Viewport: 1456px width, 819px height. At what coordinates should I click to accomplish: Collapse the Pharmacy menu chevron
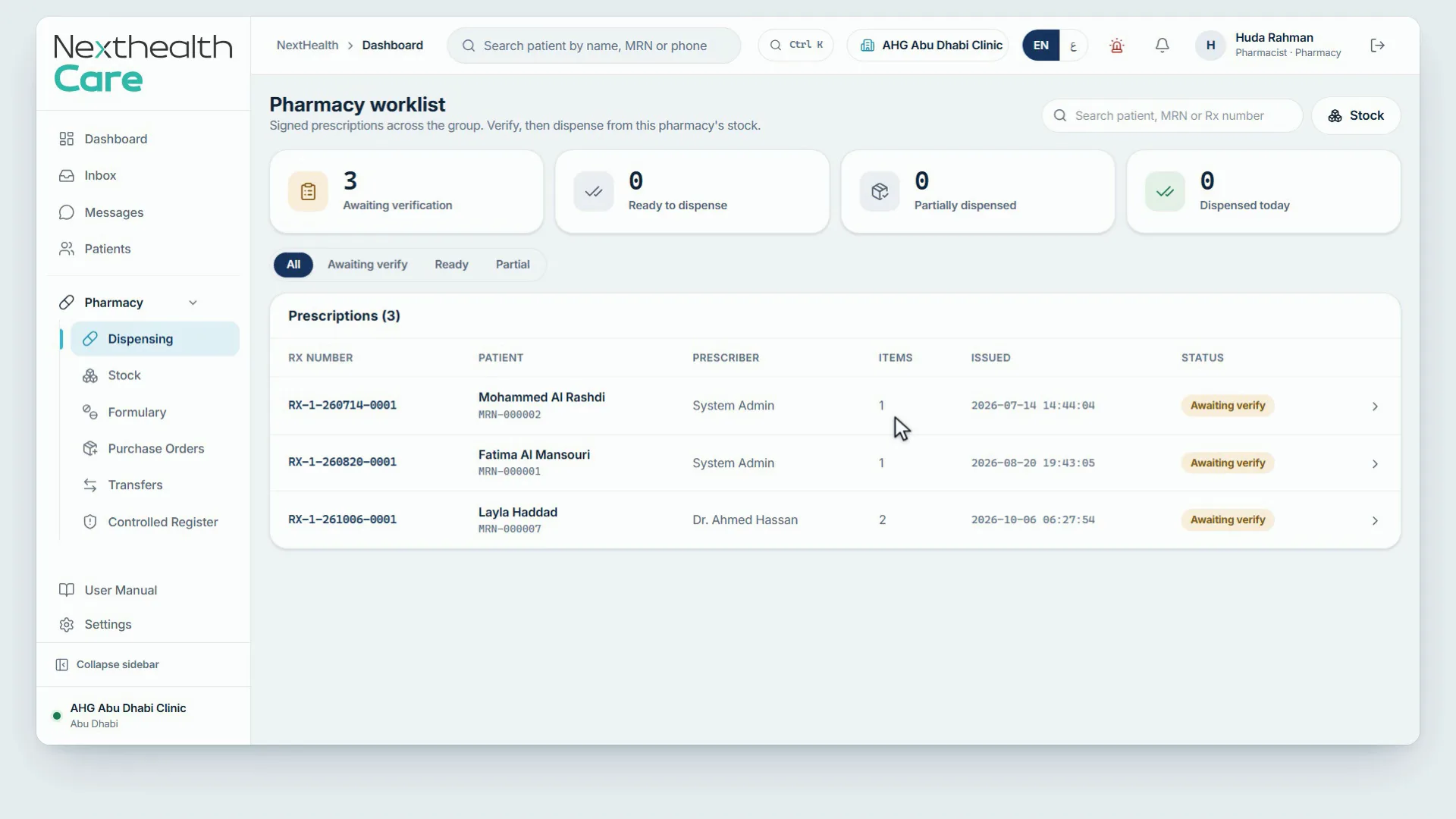point(193,303)
